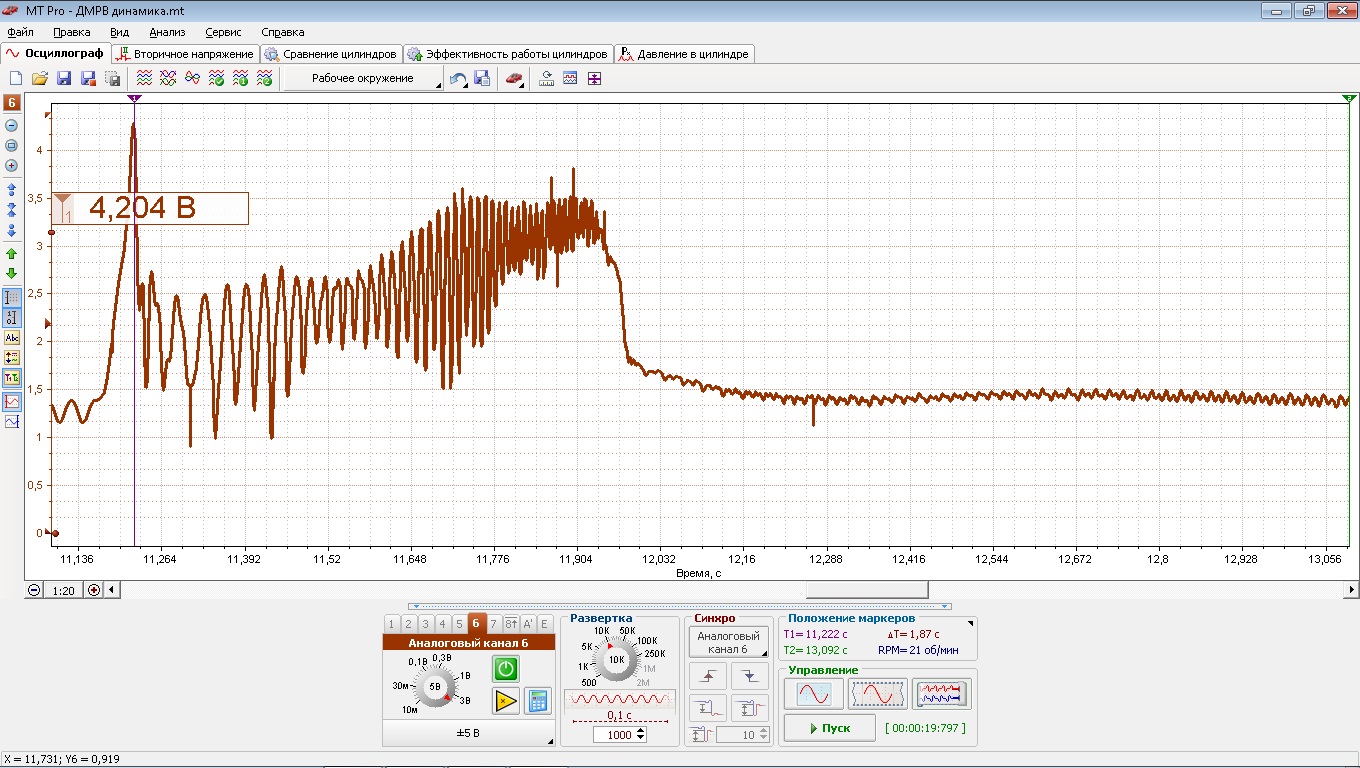
Task: Click the multi-channel recorder control button
Action: tap(941, 693)
